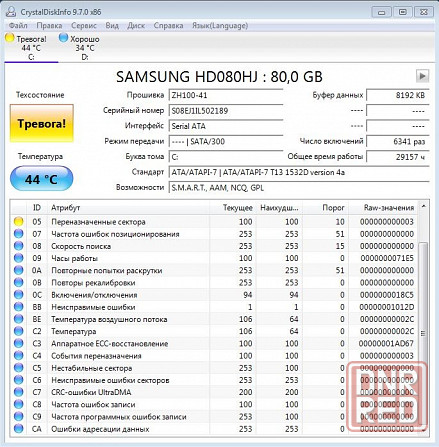This screenshot has width=439, height=447.
Task: Click the Интерфейс field Serial ATA
Action: point(226,126)
